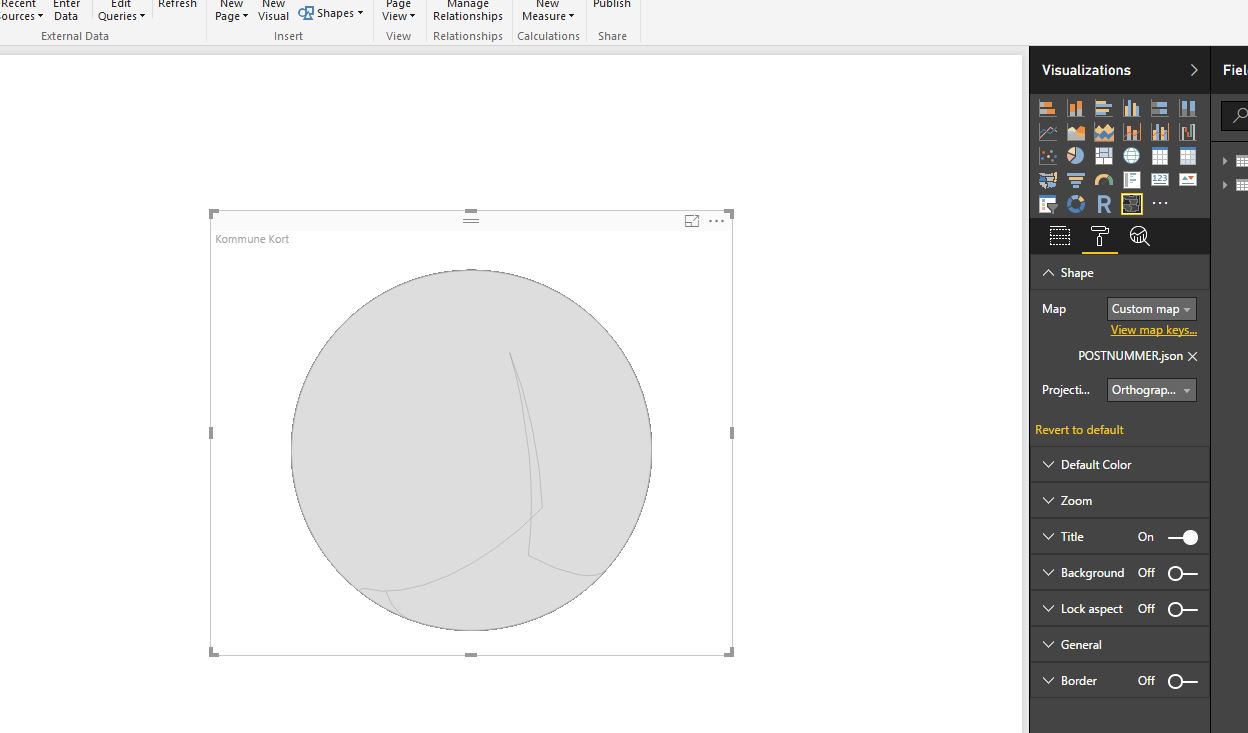The height and width of the screenshot is (733, 1248).
Task: Enable the Lock aspect toggle
Action: coord(1183,609)
